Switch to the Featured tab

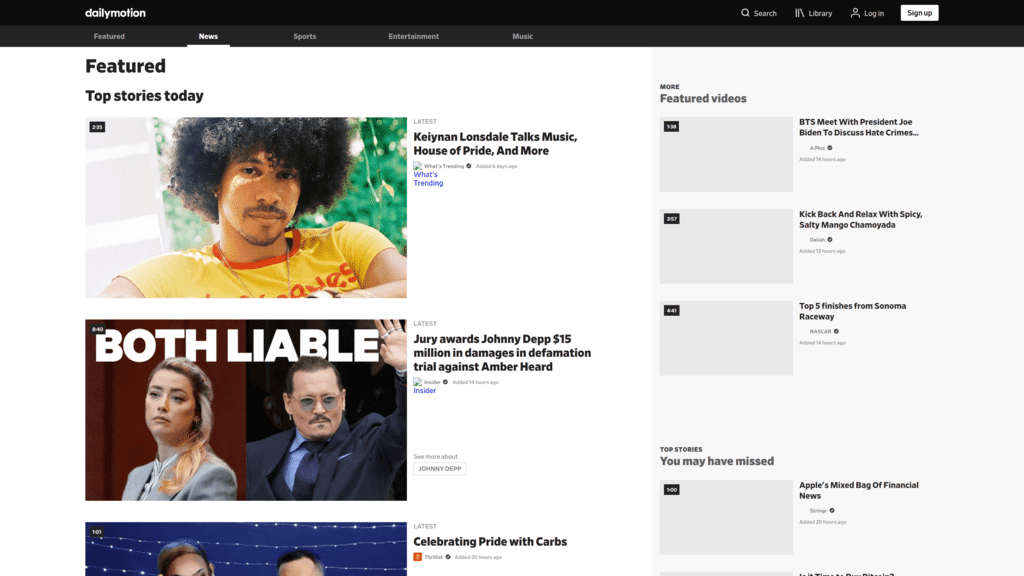tap(109, 37)
